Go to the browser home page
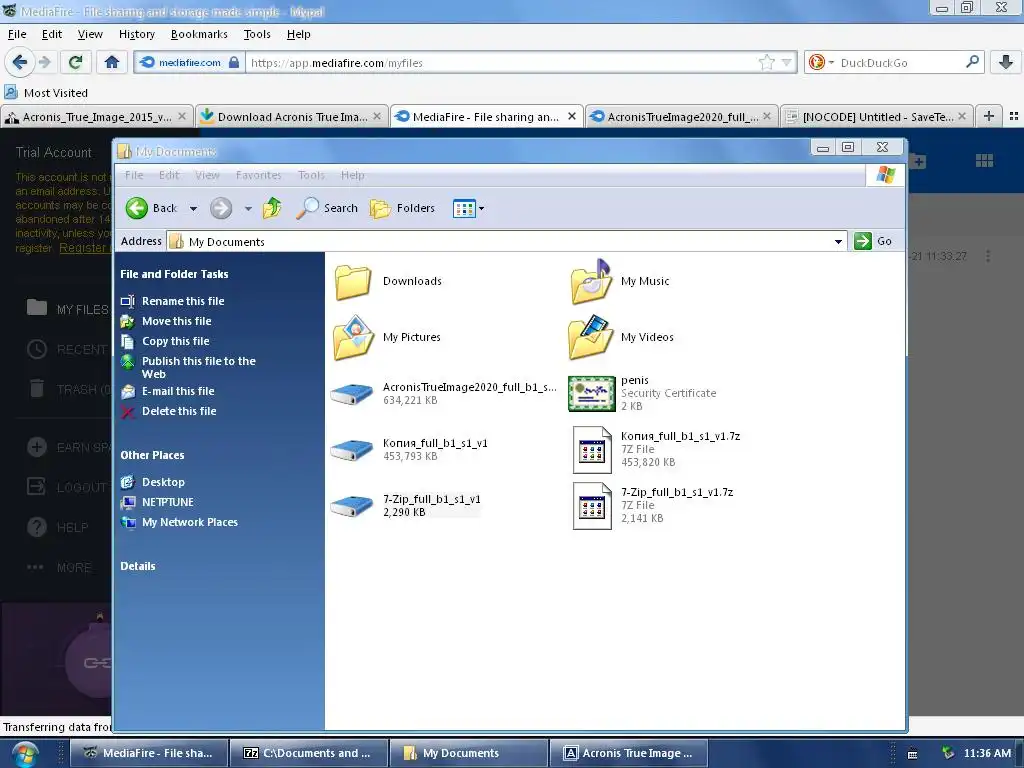 (x=112, y=62)
